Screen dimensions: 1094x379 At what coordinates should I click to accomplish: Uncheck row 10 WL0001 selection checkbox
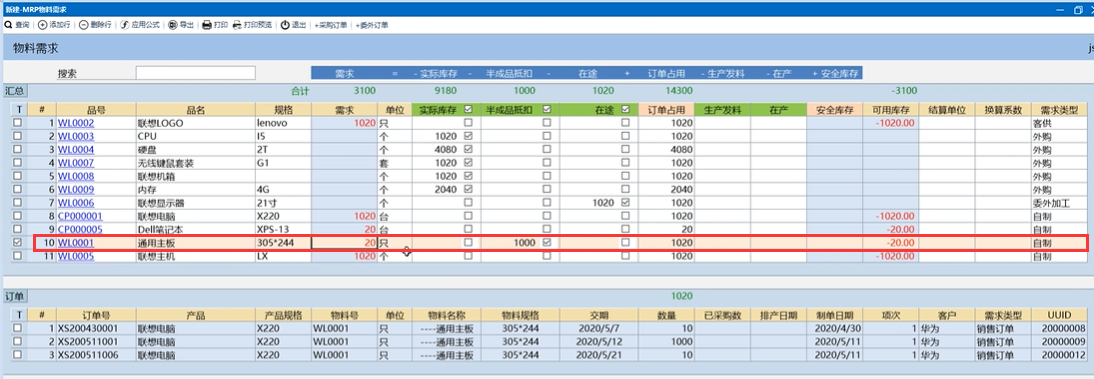18,242
